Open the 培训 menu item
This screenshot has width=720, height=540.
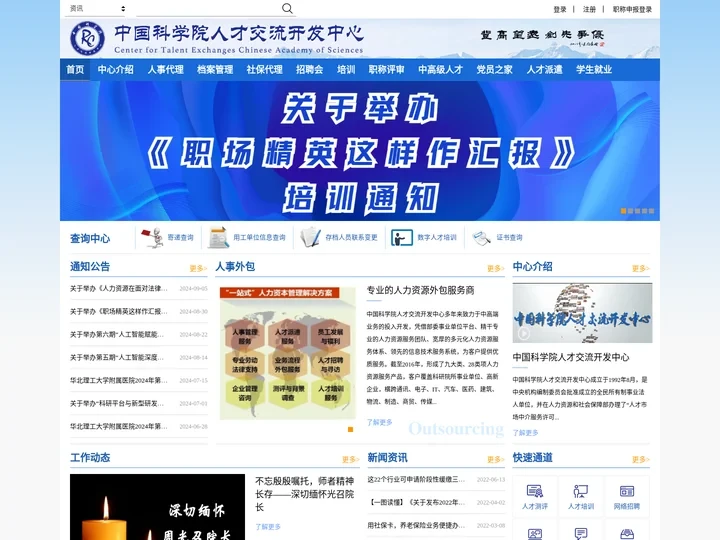pyautogui.click(x=346, y=70)
